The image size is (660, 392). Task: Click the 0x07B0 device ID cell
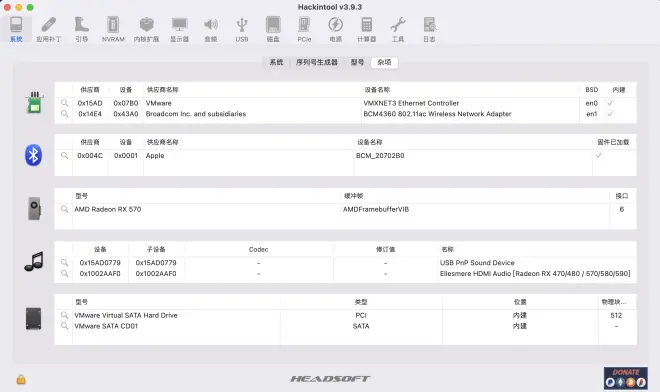click(x=126, y=103)
